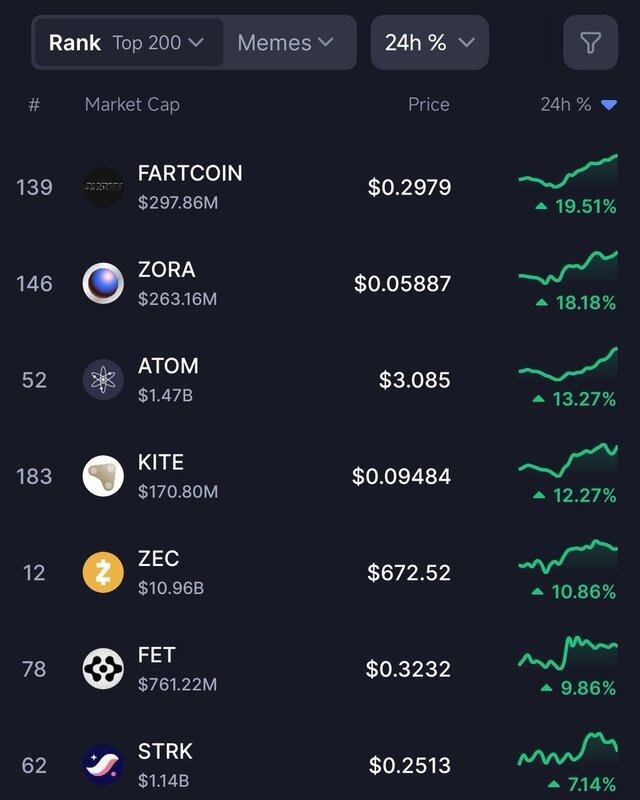
Task: Tap the FARTCOIN coin logo
Action: 103,187
